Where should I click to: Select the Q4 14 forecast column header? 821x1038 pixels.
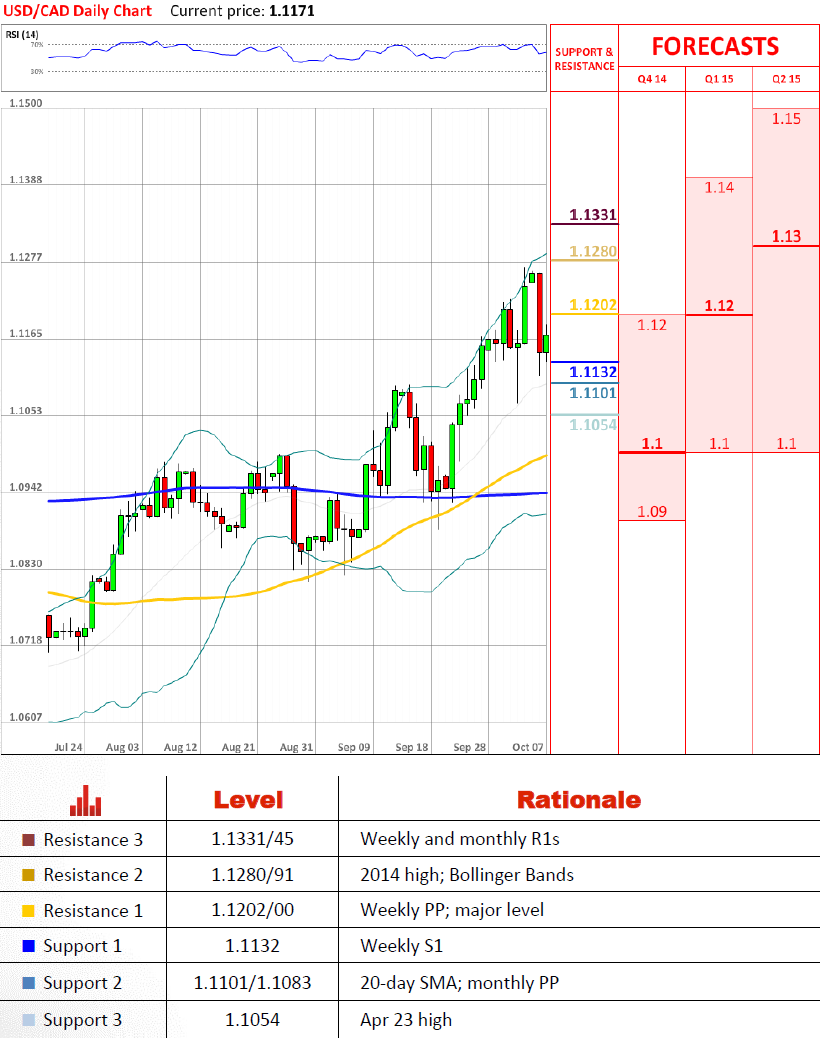pyautogui.click(x=652, y=79)
